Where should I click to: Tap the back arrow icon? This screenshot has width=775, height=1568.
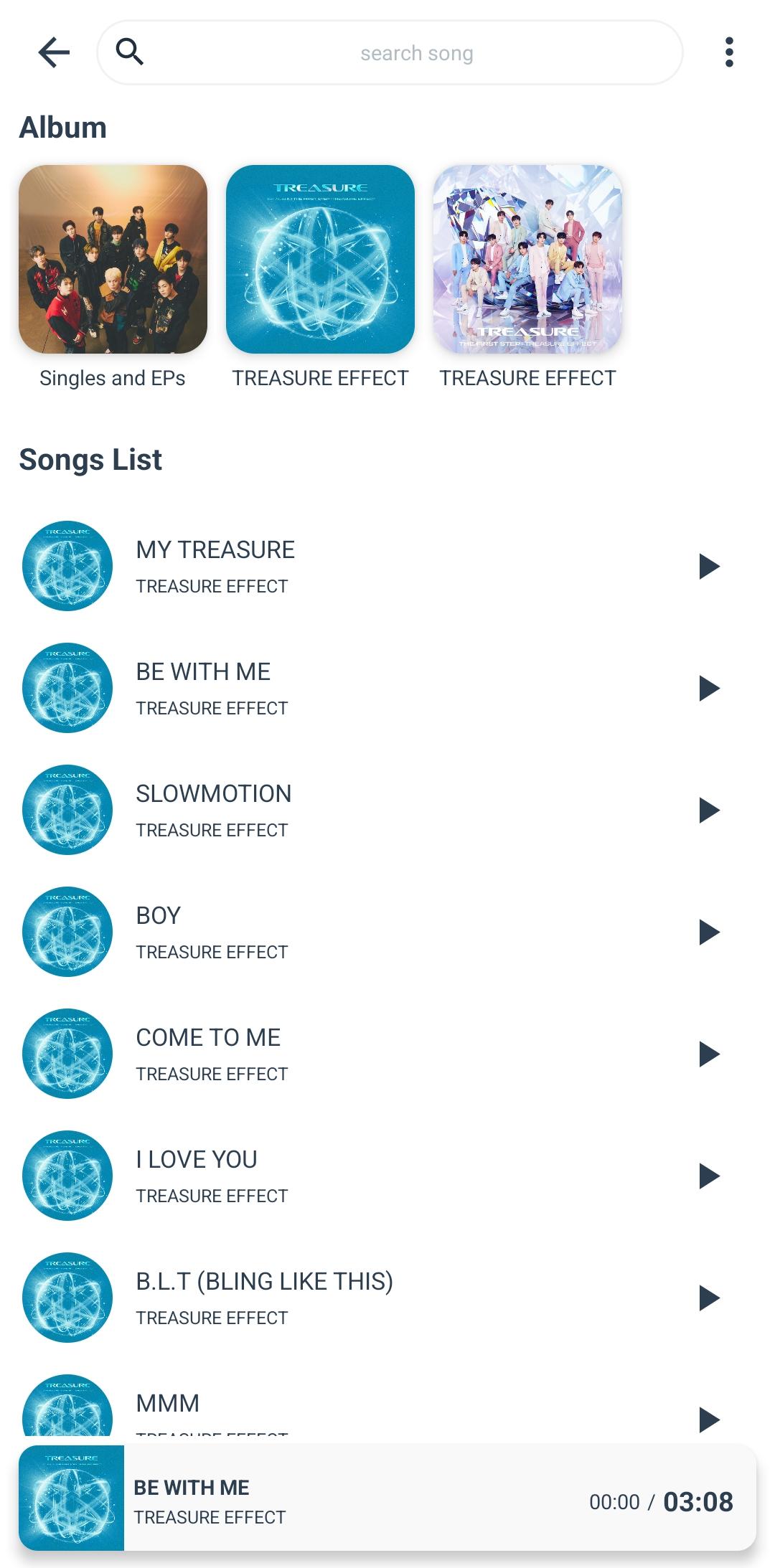click(54, 52)
